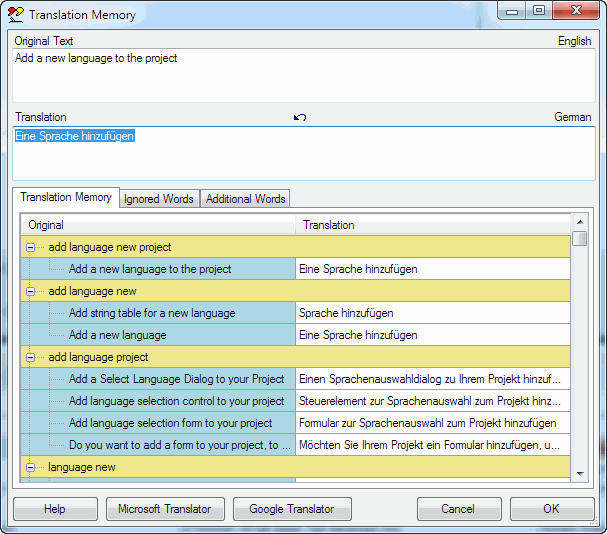Open Help for this dialog
Screen dimensions: 607x534
[56, 509]
